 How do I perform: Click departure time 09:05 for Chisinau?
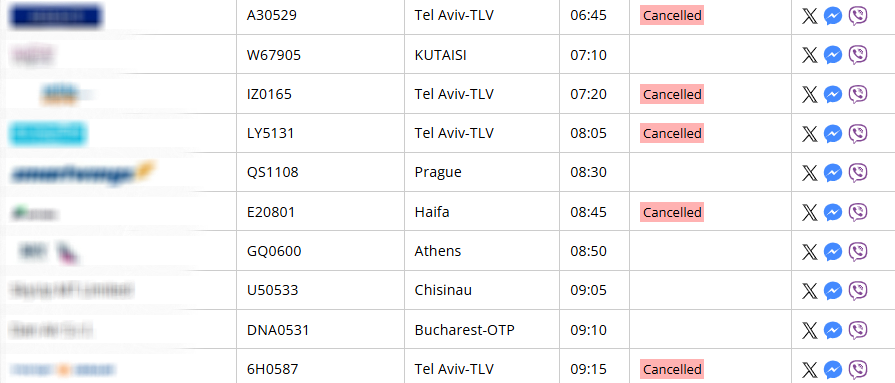588,291
